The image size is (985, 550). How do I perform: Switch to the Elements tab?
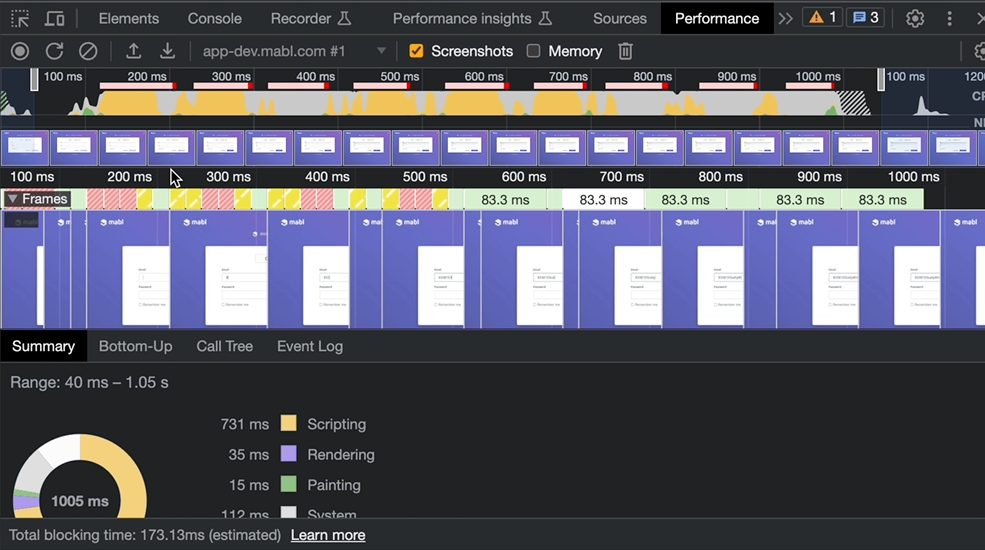pos(129,19)
